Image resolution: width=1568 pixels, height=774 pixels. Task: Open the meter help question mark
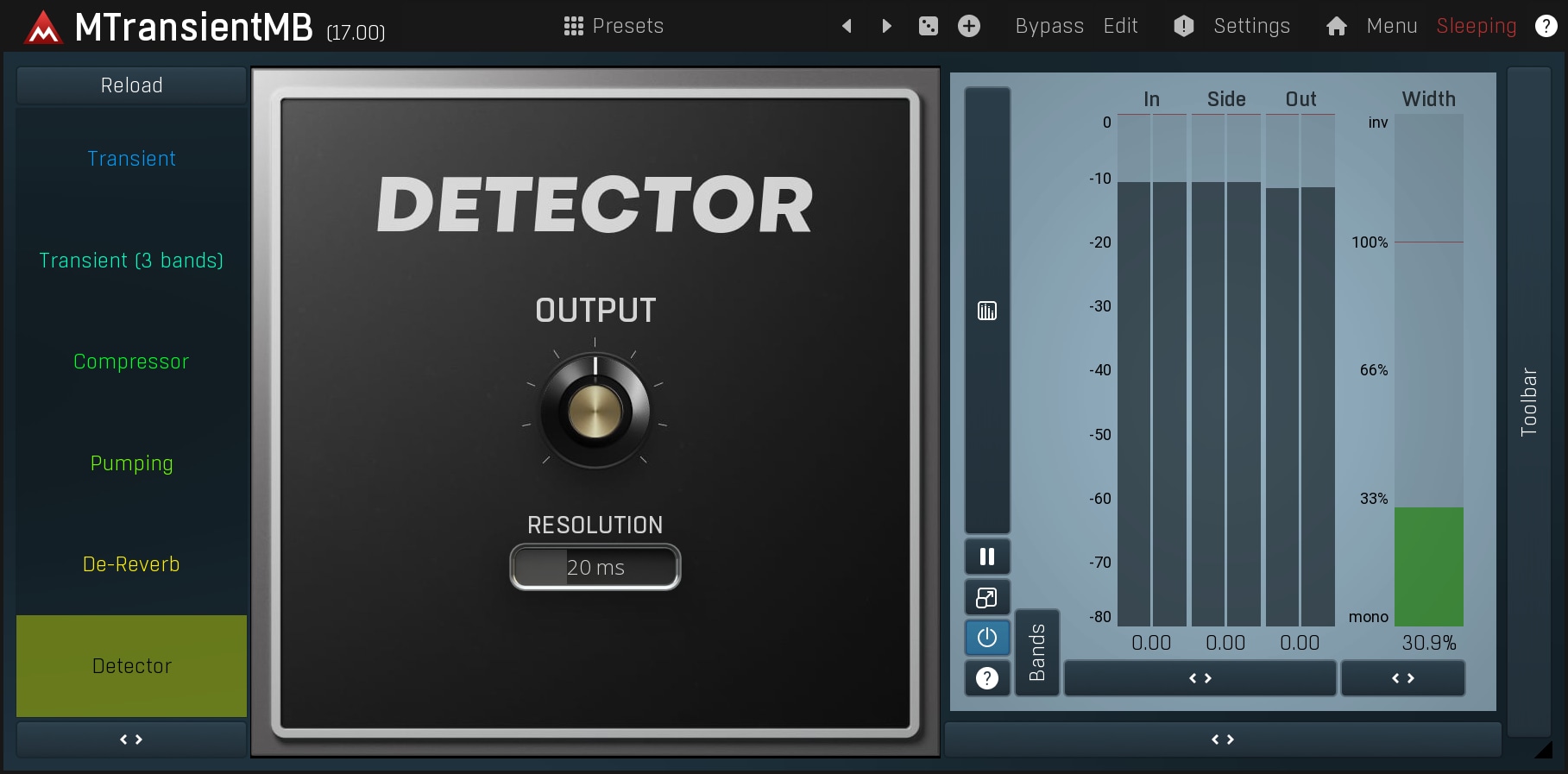[x=987, y=678]
